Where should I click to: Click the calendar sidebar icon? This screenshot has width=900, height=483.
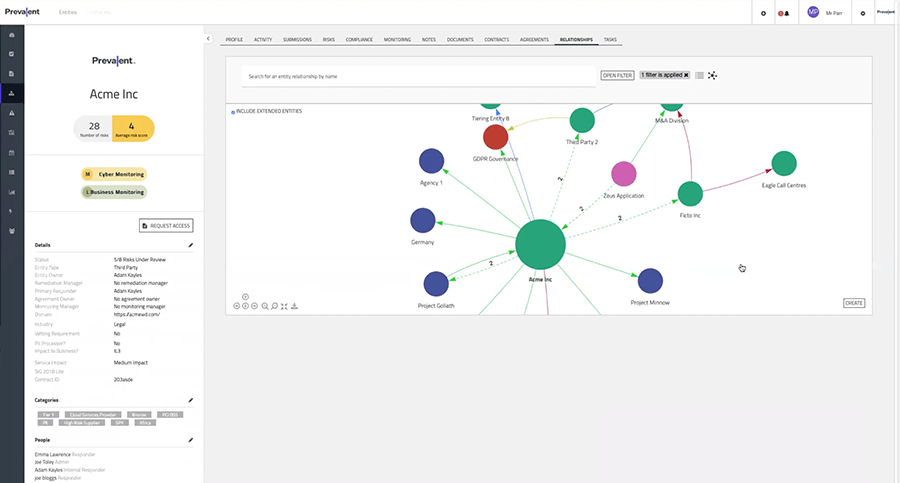(11, 153)
